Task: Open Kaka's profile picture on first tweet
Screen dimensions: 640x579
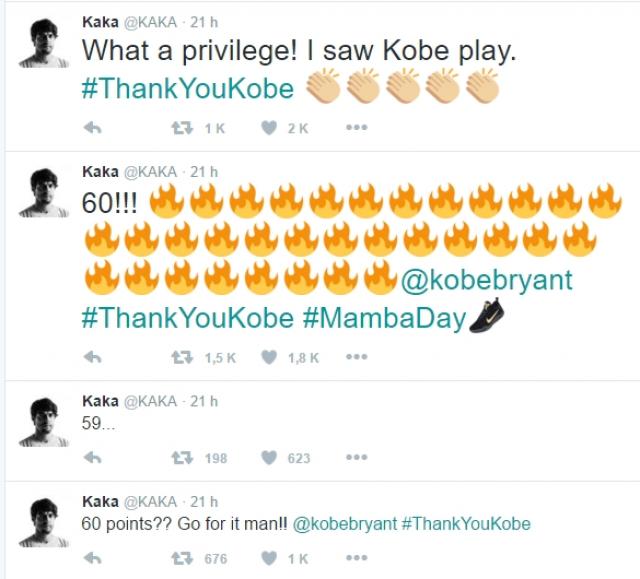Action: [x=42, y=45]
